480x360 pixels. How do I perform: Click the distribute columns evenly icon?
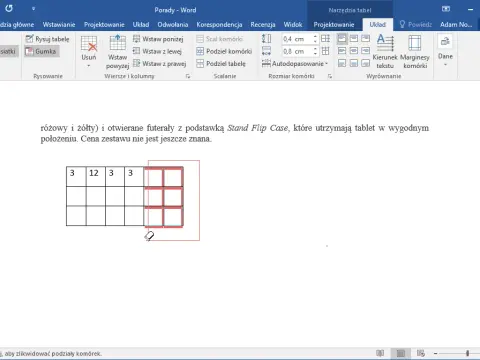point(325,51)
